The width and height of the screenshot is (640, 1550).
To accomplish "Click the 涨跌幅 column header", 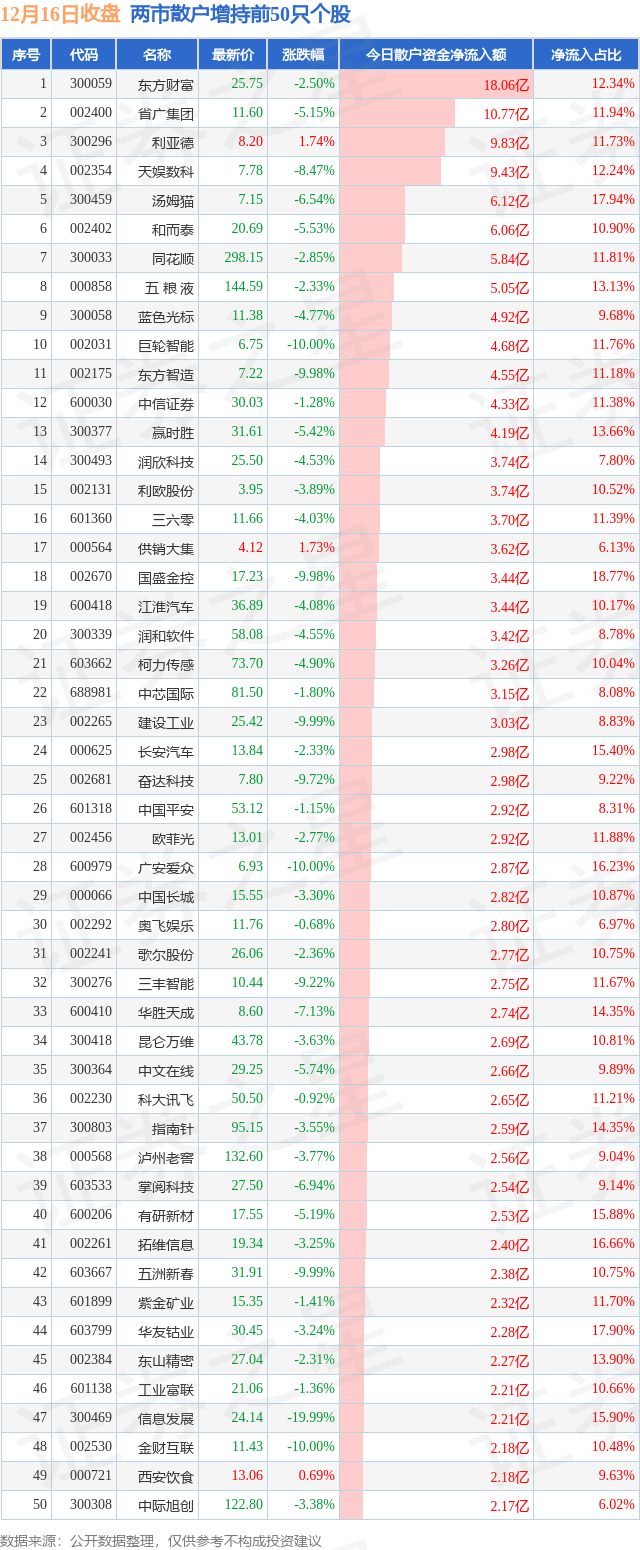I will point(303,55).
